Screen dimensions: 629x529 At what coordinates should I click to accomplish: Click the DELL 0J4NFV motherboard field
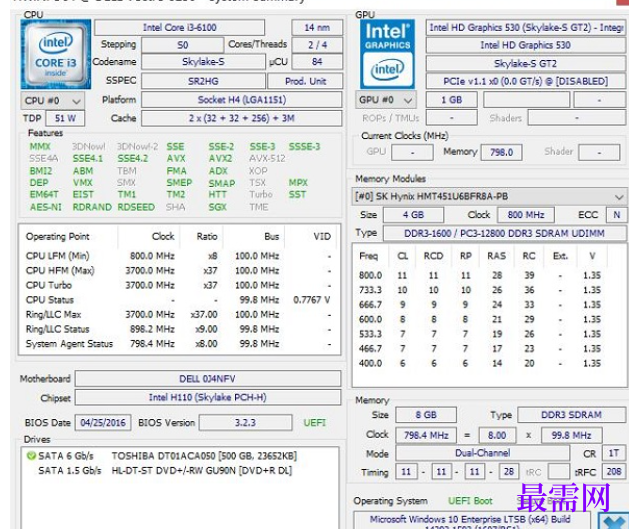pos(208,379)
